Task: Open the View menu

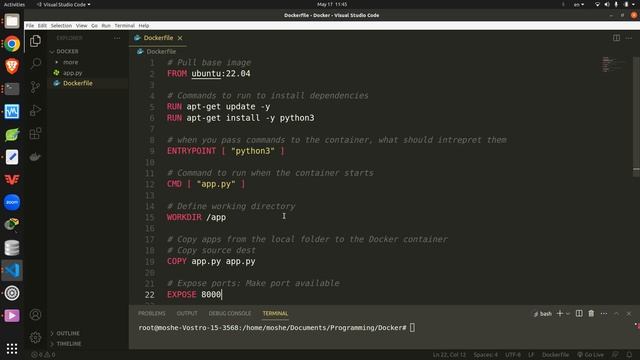Action: pos(82,26)
